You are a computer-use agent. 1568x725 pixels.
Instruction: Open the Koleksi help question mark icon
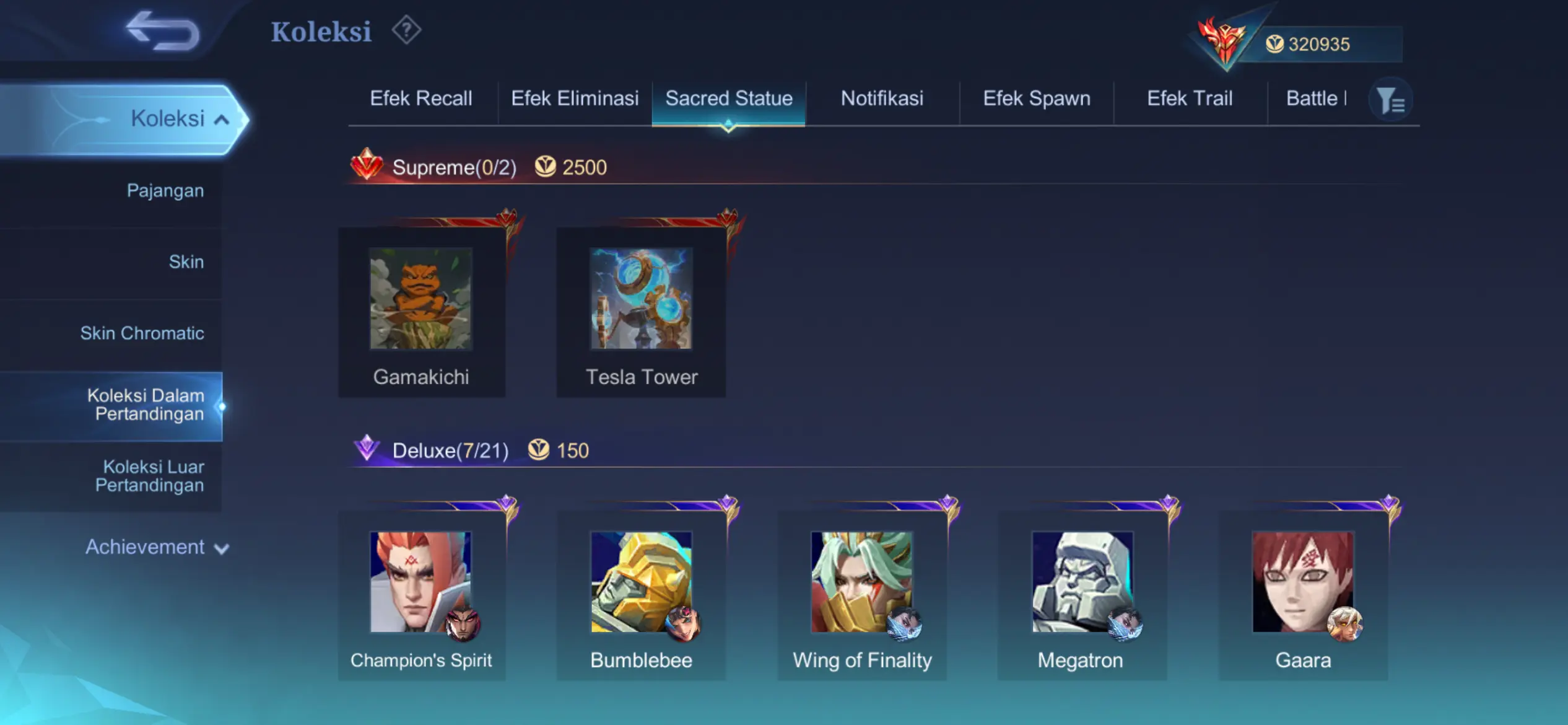point(406,30)
